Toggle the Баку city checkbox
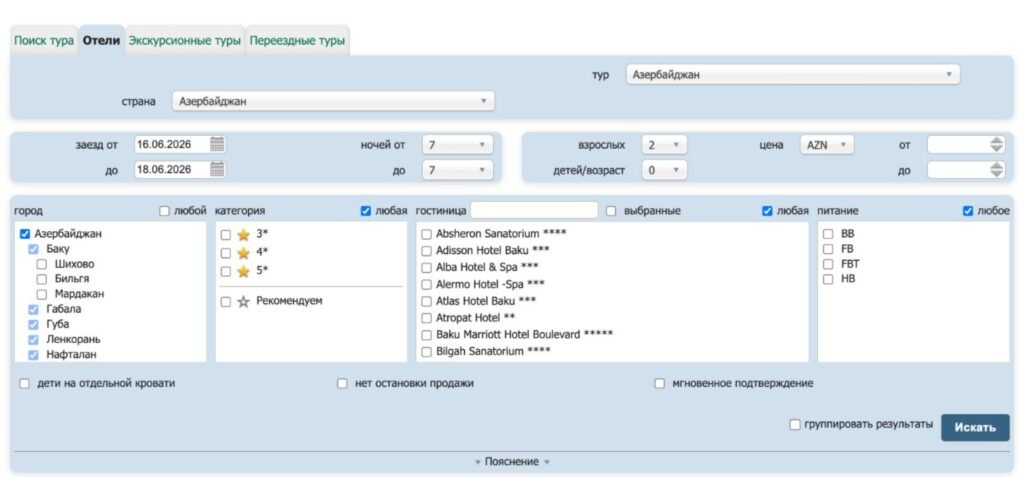 (33, 249)
